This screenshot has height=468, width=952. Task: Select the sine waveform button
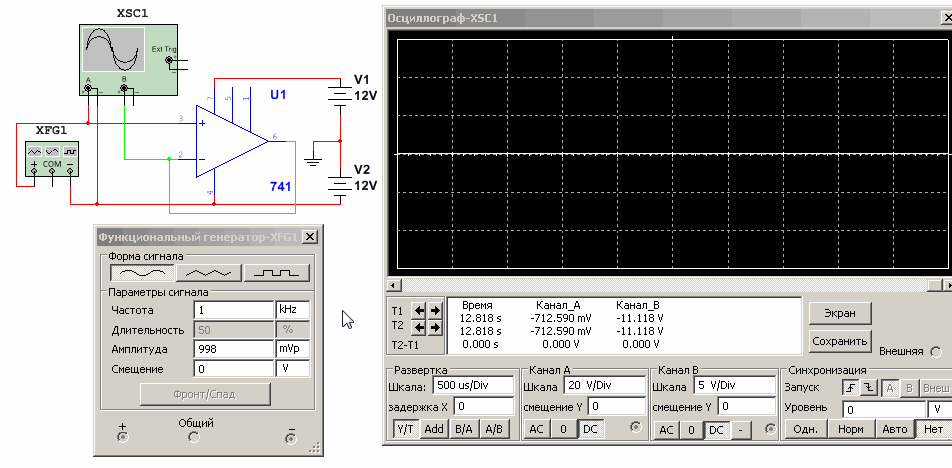tap(141, 272)
